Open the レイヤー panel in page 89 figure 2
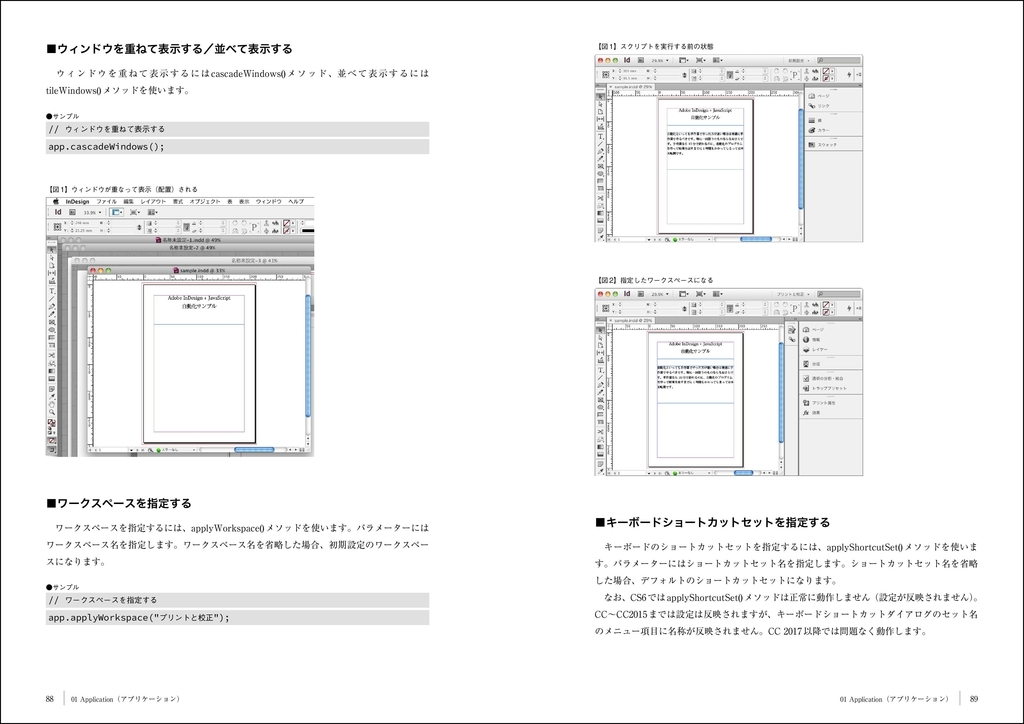Screen dimensions: 1024x724 pyautogui.click(x=816, y=349)
